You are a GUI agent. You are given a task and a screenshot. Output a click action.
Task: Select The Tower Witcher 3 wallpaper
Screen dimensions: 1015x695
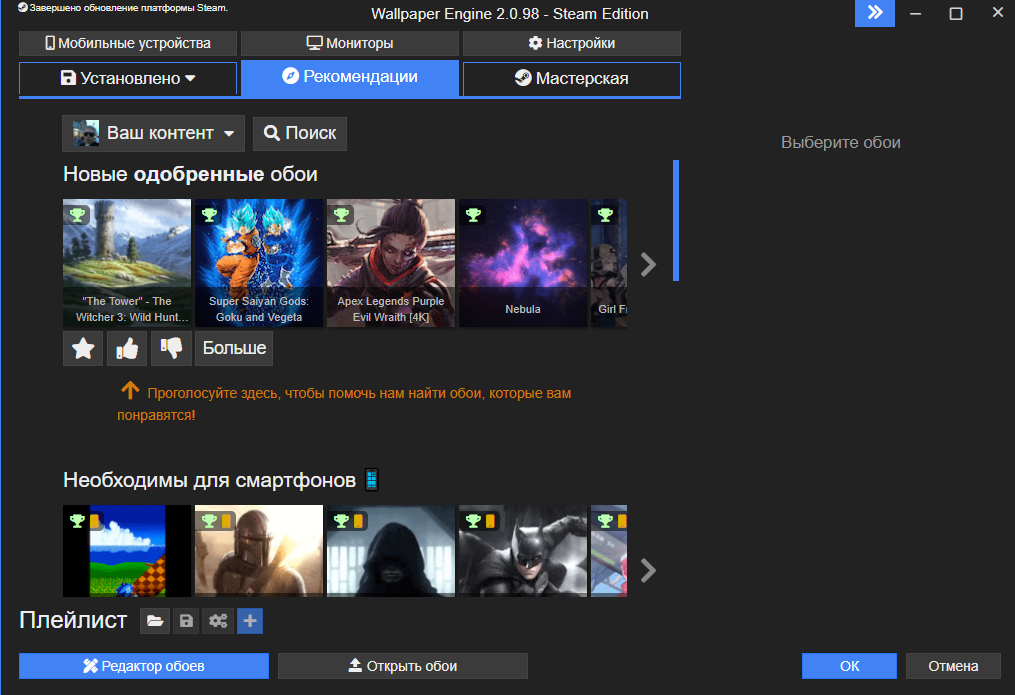click(x=127, y=263)
